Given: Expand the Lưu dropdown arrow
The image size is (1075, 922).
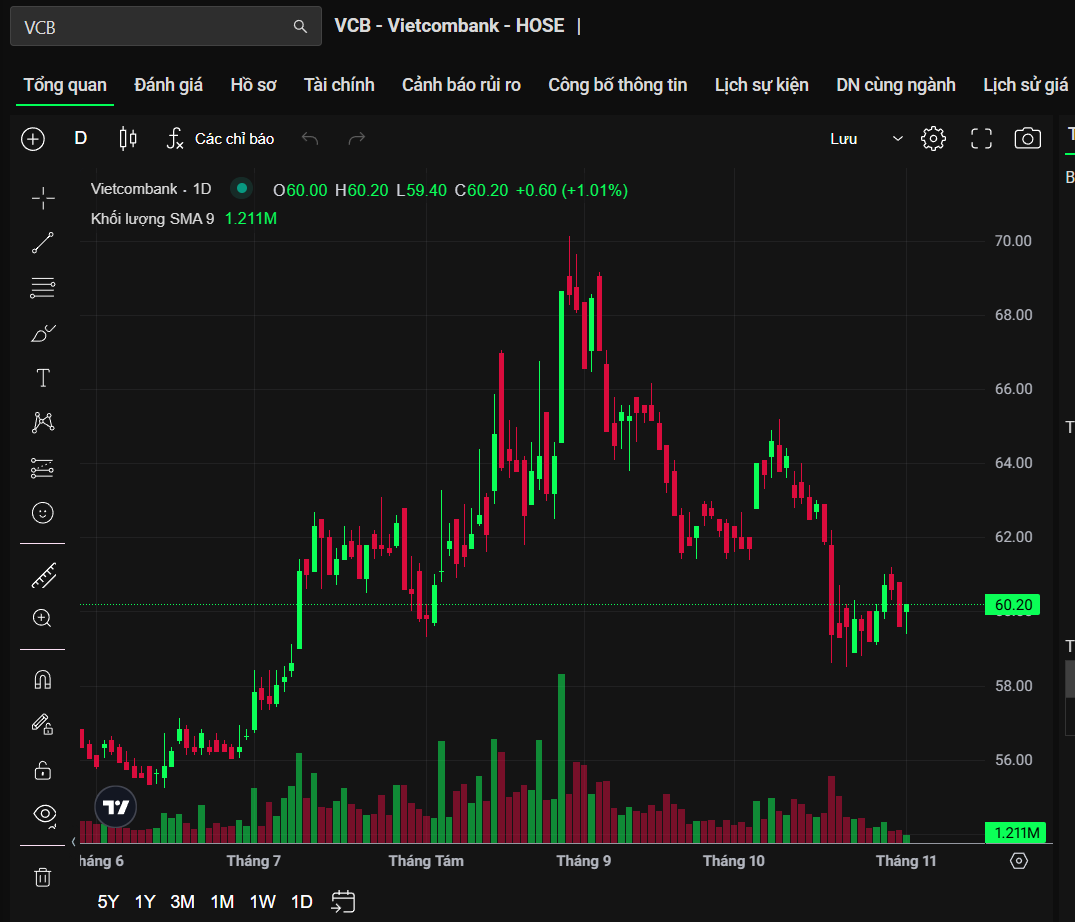Looking at the screenshot, I should point(897,139).
